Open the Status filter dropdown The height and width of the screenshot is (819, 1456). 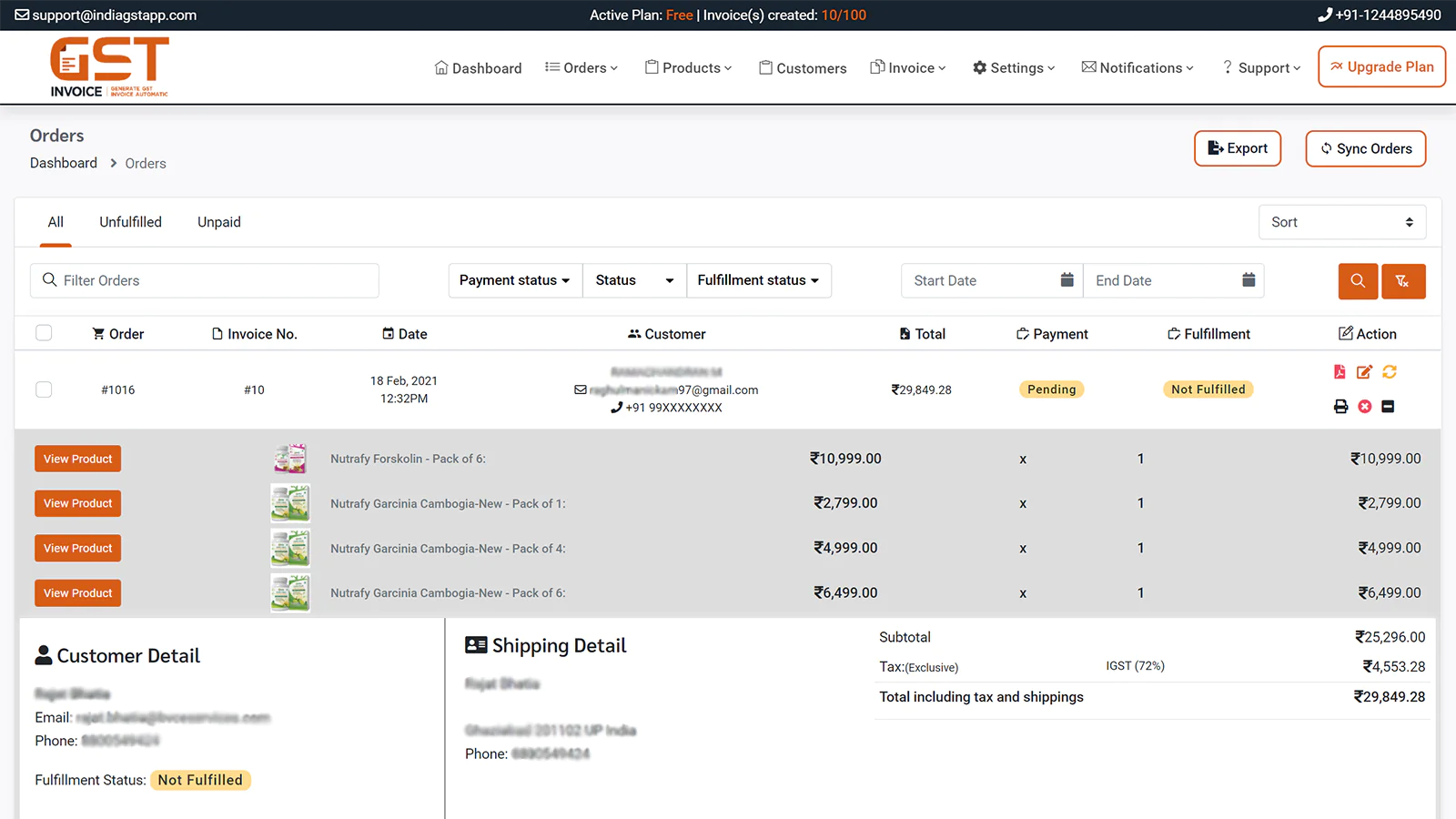[633, 280]
